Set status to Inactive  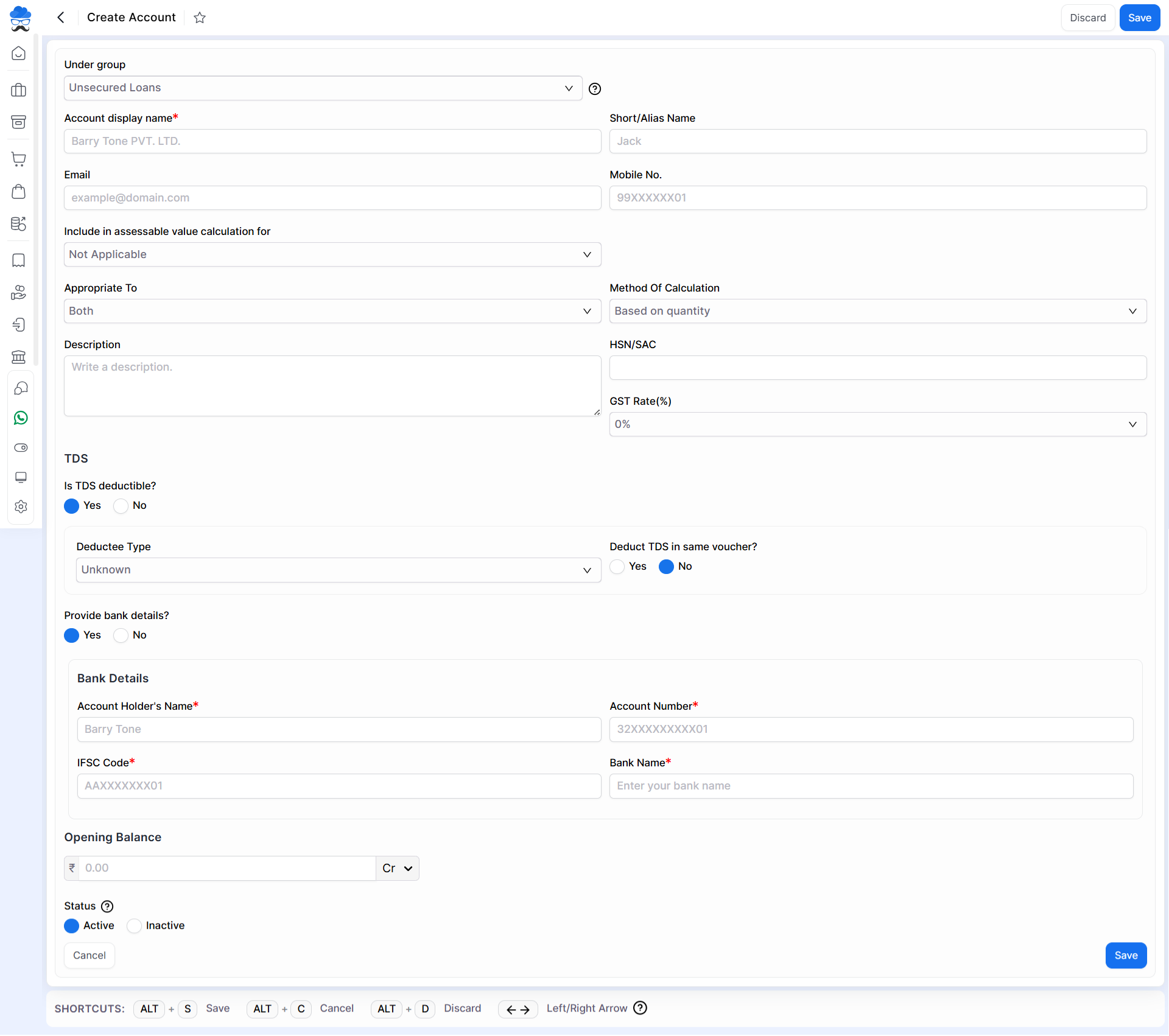tap(134, 926)
